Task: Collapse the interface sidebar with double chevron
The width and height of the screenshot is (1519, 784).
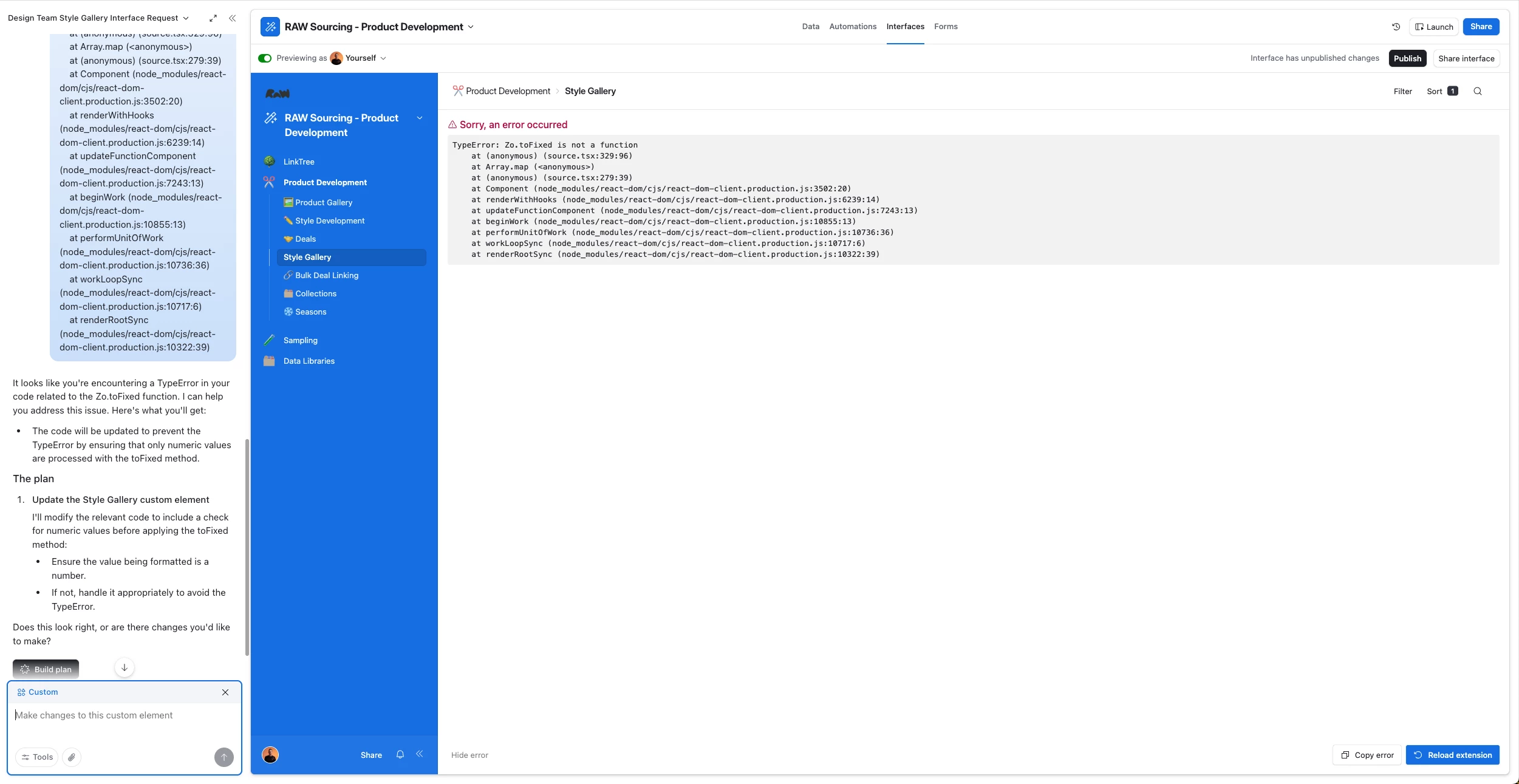Action: click(x=419, y=754)
